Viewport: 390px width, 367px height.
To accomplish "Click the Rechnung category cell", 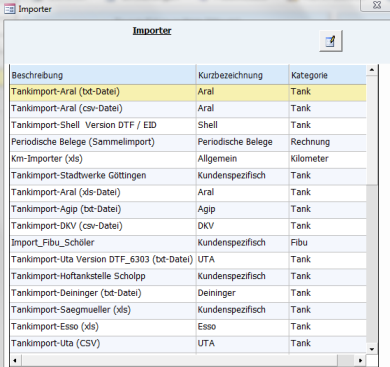I will (x=328, y=142).
